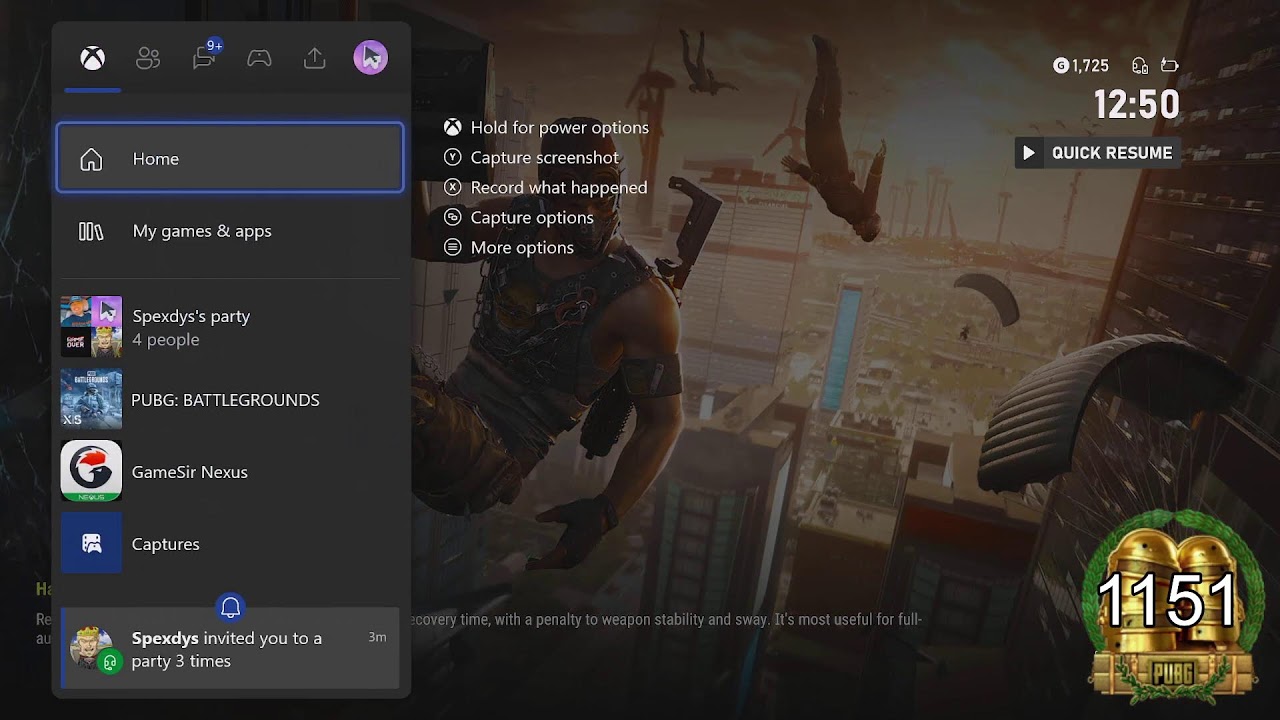Click the Xbox button icon beside power options
The height and width of the screenshot is (720, 1280).
pos(453,127)
